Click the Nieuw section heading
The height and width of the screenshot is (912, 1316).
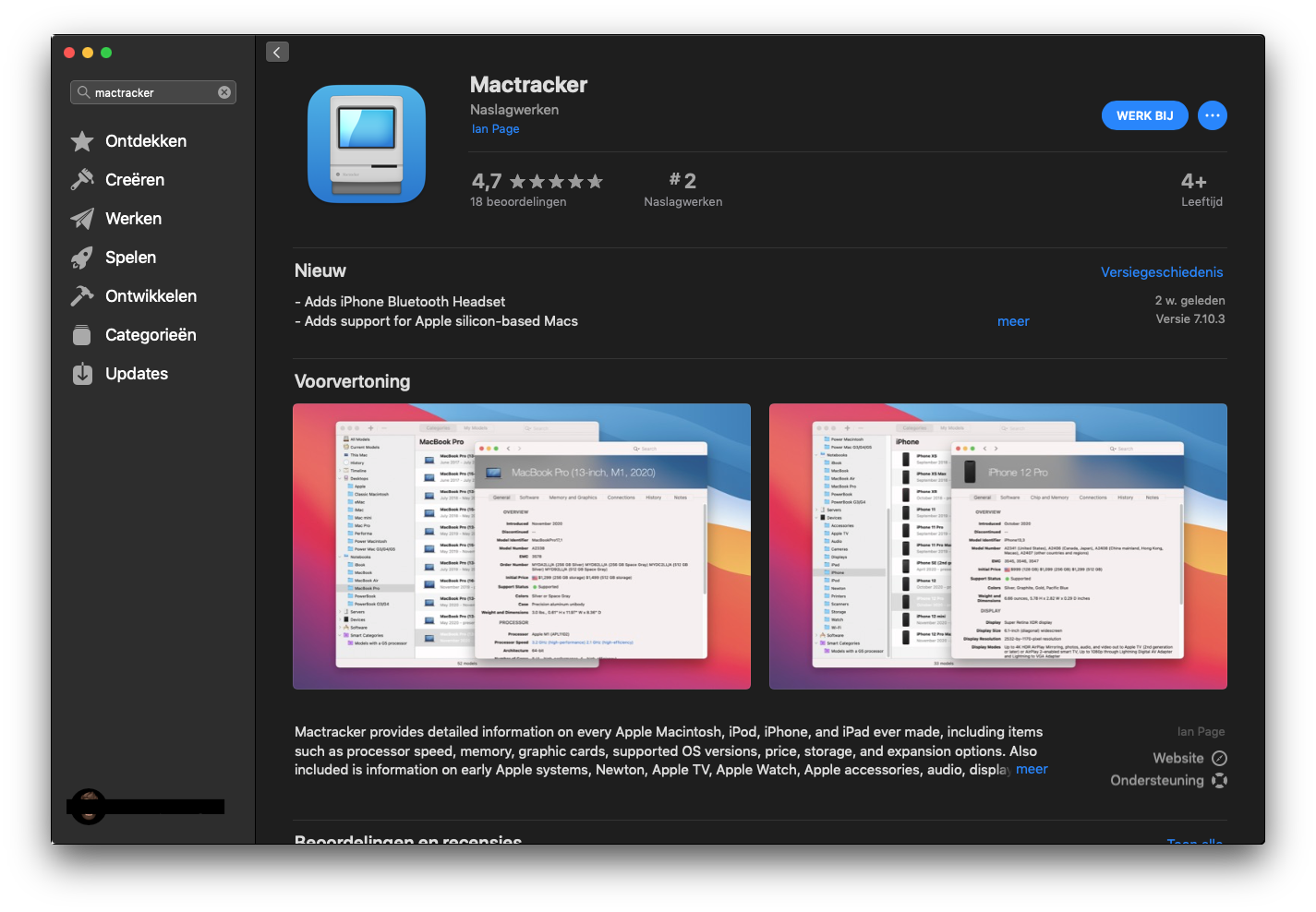pyautogui.click(x=320, y=270)
